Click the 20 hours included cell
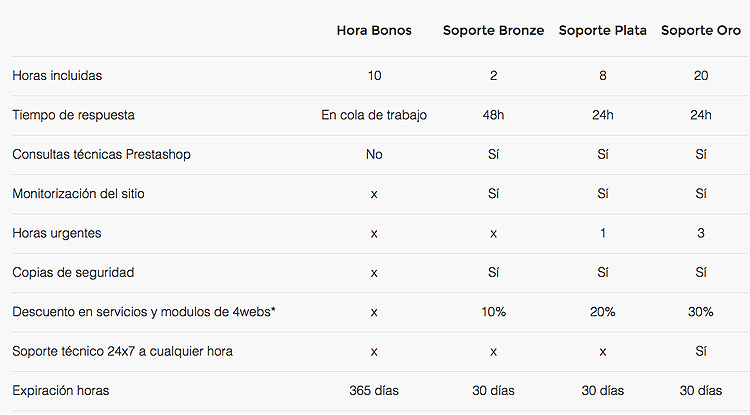 (x=701, y=76)
